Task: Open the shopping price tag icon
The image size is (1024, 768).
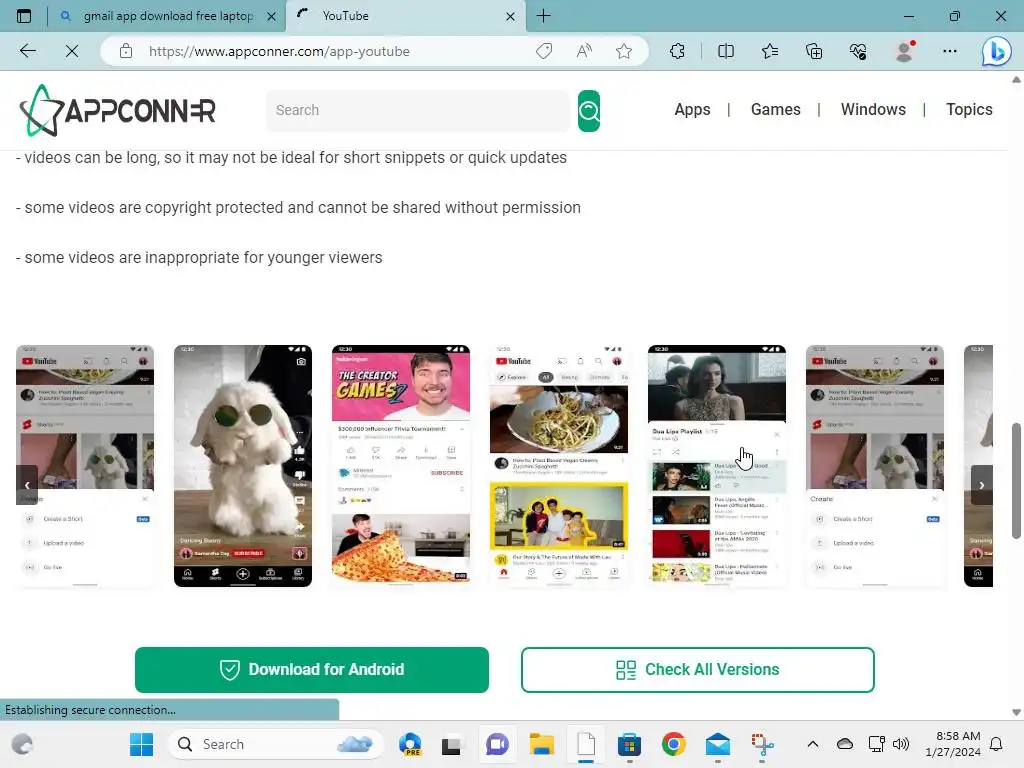Action: tap(543, 51)
